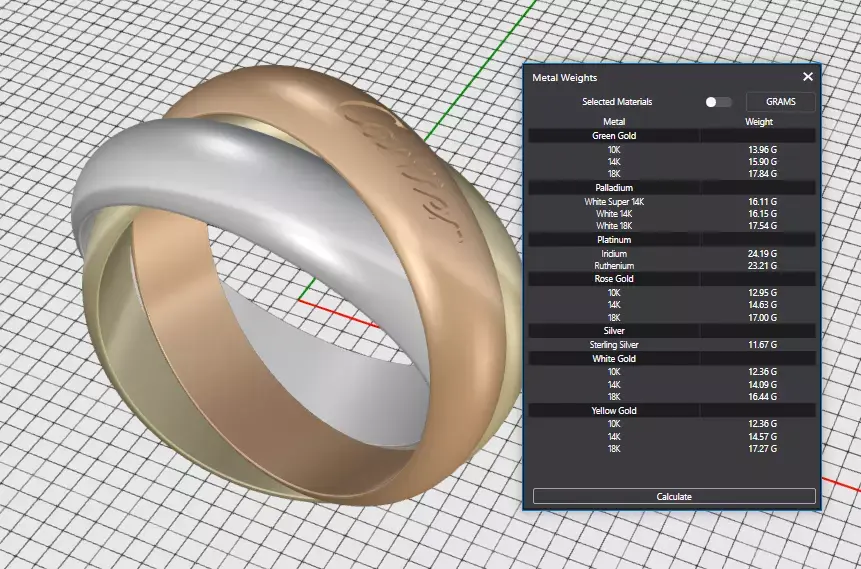Select the Yellow Gold 14K 14.57 G row
861x569 pixels.
tap(672, 437)
